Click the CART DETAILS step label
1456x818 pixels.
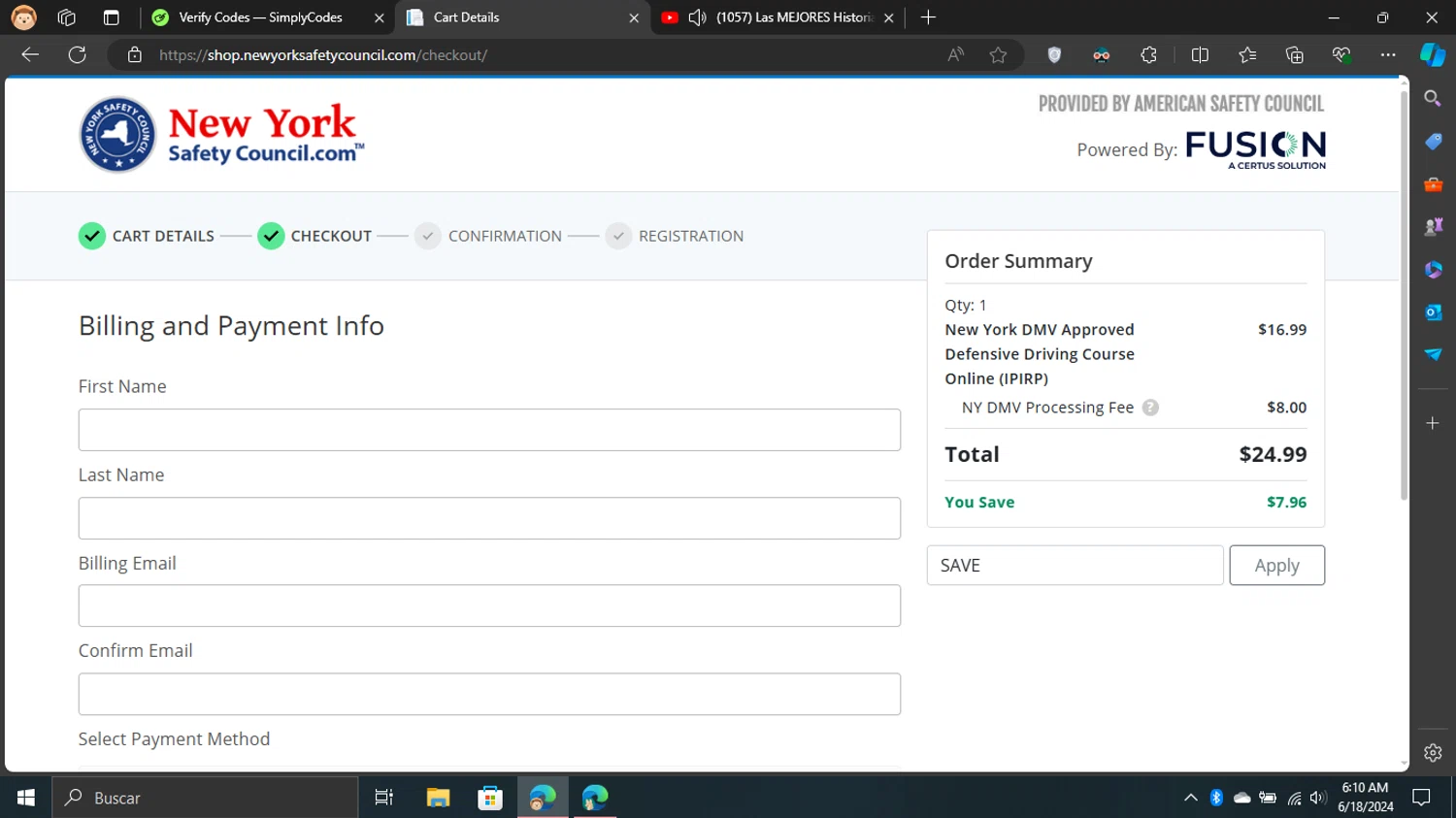click(x=163, y=236)
